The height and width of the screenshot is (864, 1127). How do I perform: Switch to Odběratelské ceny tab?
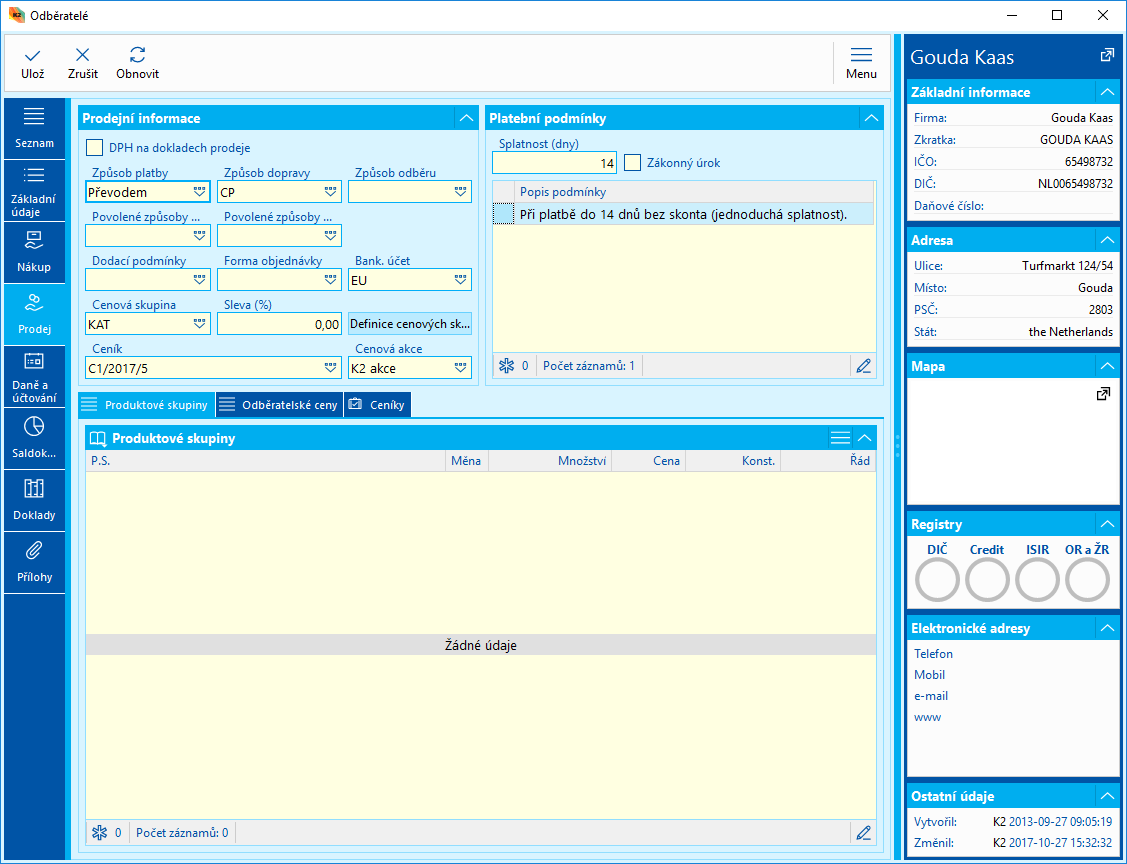280,405
